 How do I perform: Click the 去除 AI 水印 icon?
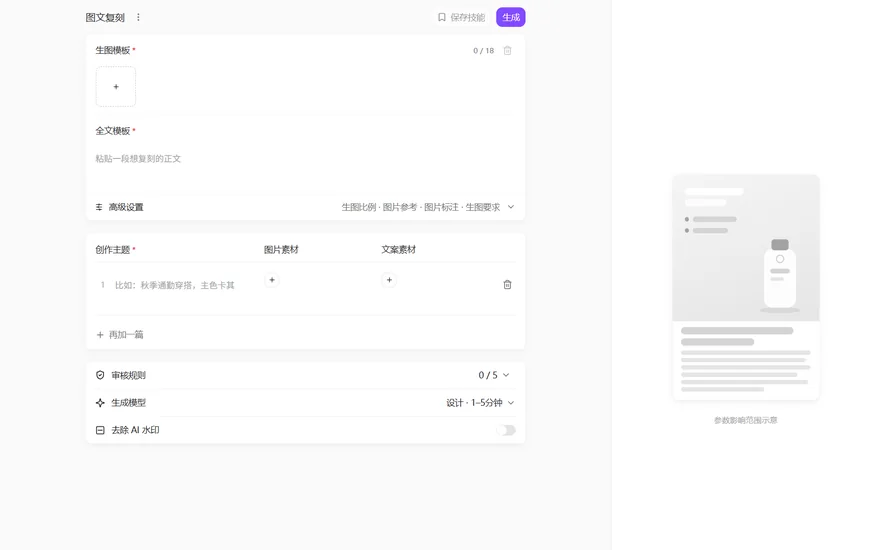(x=100, y=430)
